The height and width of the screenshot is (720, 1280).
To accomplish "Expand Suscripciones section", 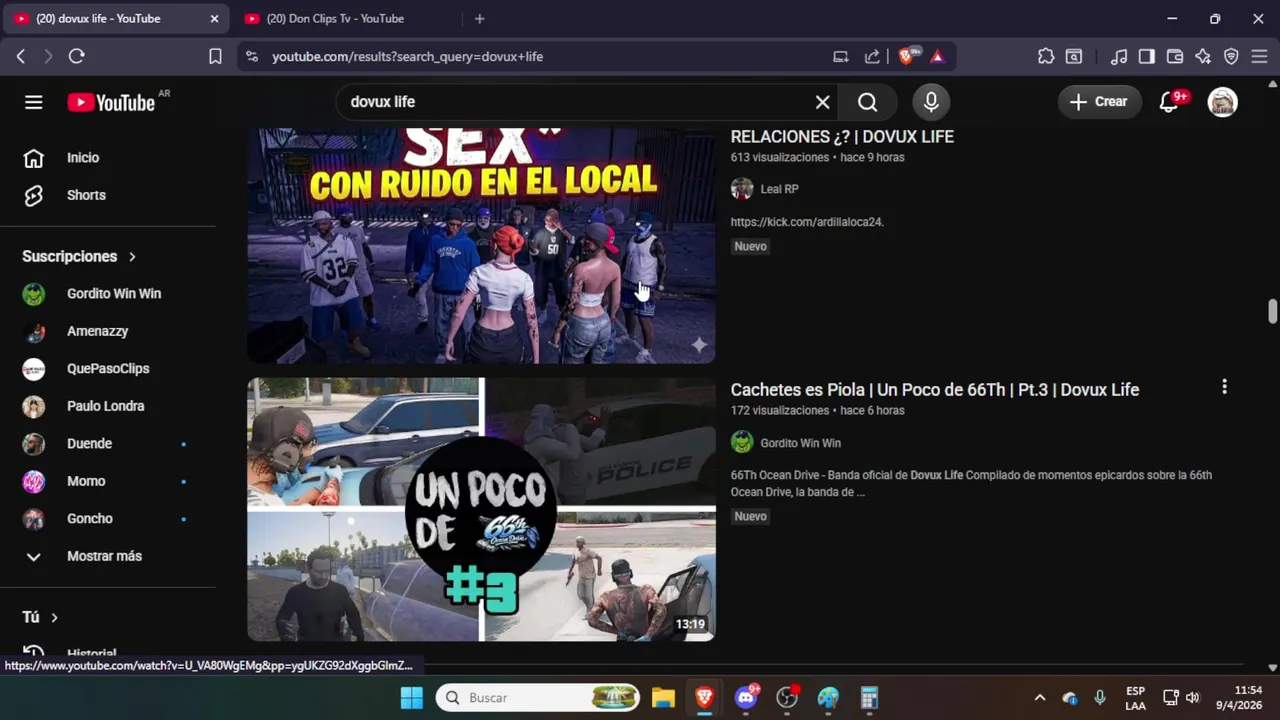I will pos(79,256).
